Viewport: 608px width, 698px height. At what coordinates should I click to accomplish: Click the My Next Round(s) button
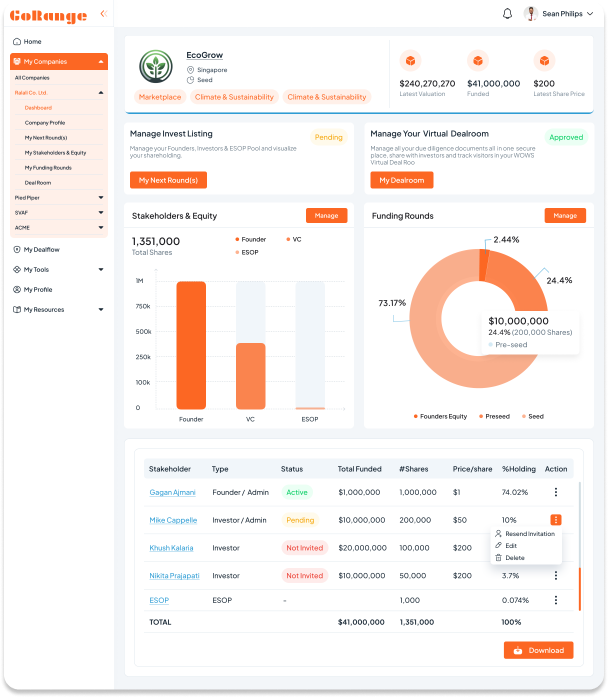click(168, 180)
